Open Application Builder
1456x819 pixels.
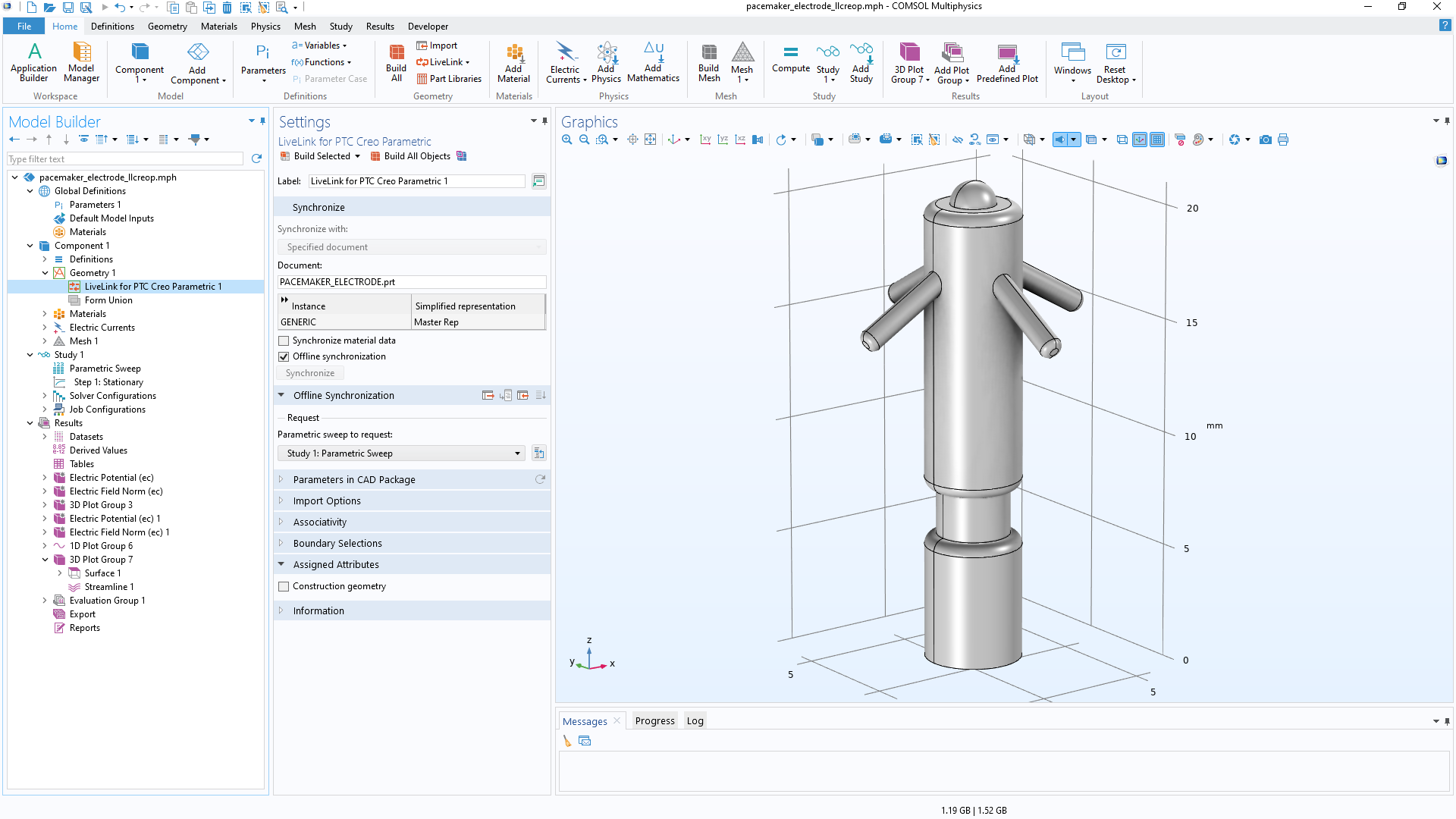pyautogui.click(x=34, y=53)
